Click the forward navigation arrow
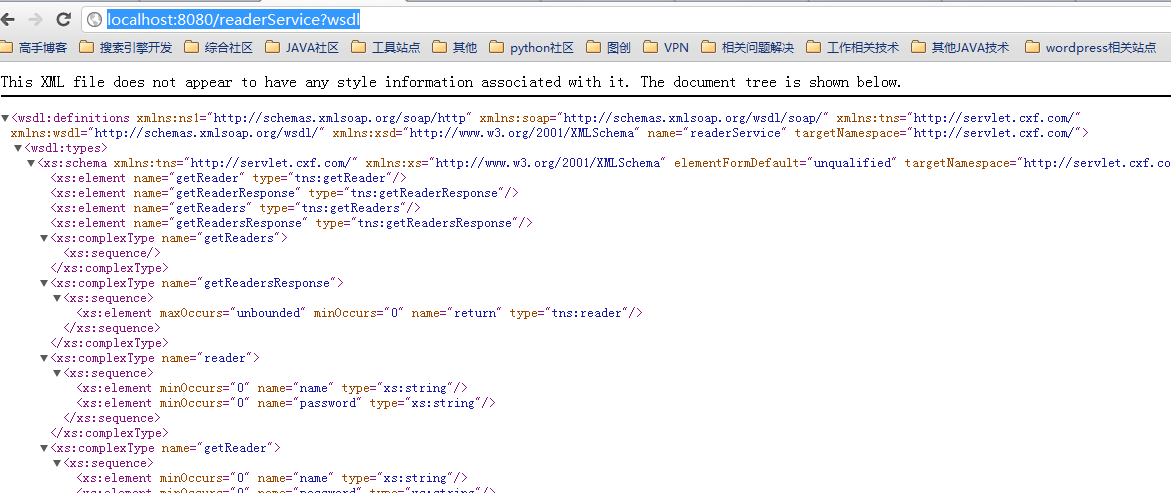Viewport: 1171px width, 493px height. (34, 19)
